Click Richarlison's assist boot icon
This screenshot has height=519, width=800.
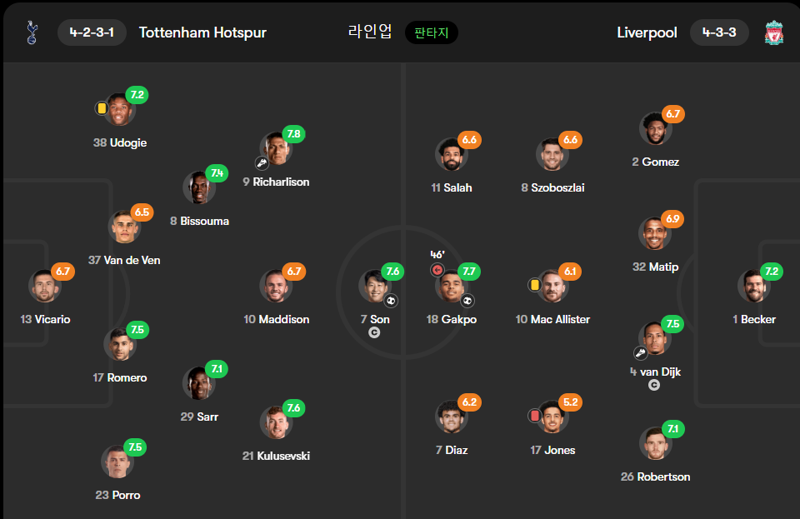(262, 163)
